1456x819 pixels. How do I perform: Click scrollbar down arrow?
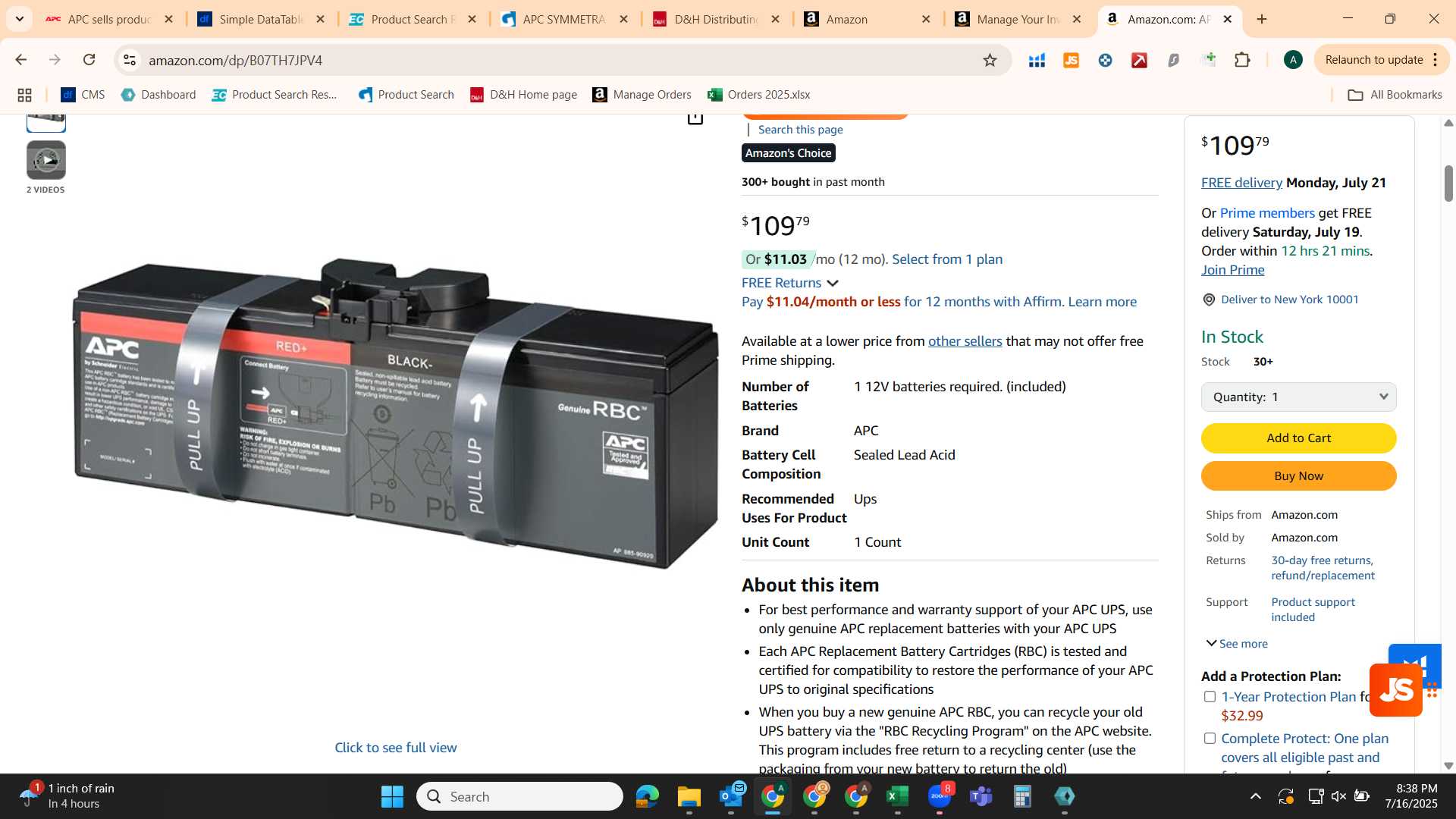coord(1448,766)
